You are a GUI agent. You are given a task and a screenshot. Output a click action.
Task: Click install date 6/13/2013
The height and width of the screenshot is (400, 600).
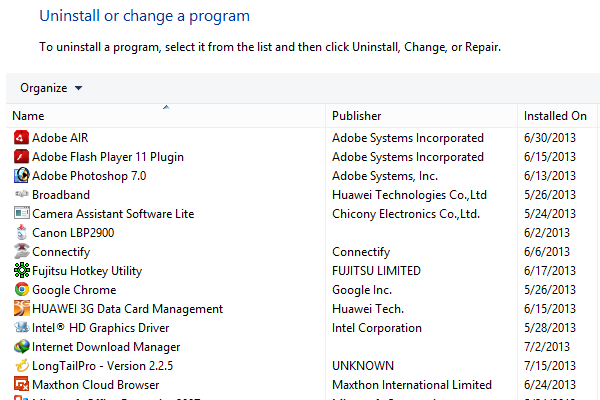click(550, 176)
